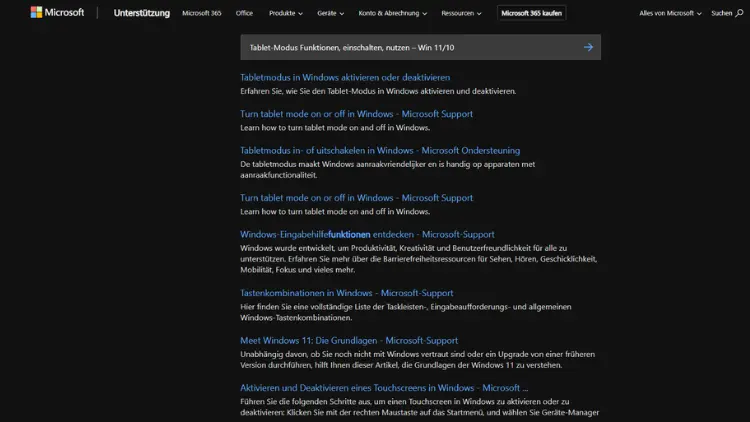This screenshot has height=422, width=750.
Task: Expand Konto & Abrechnung dropdown
Action: tap(393, 13)
